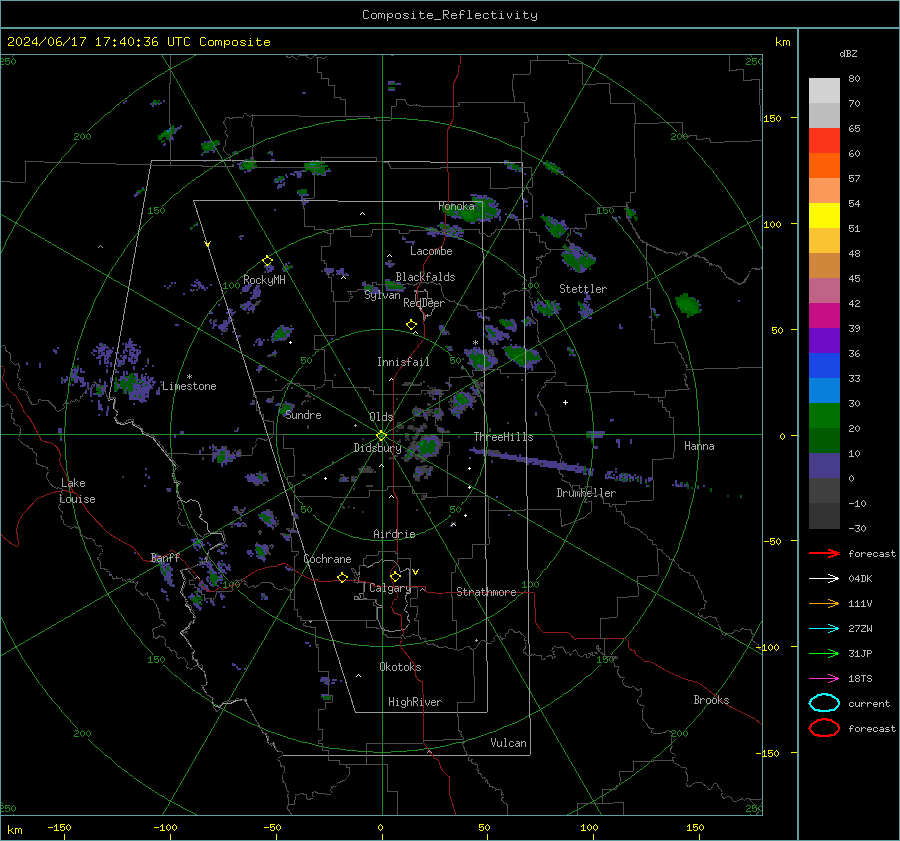Click the Lacombe town label
Image resolution: width=900 pixels, height=841 pixels.
click(x=431, y=251)
